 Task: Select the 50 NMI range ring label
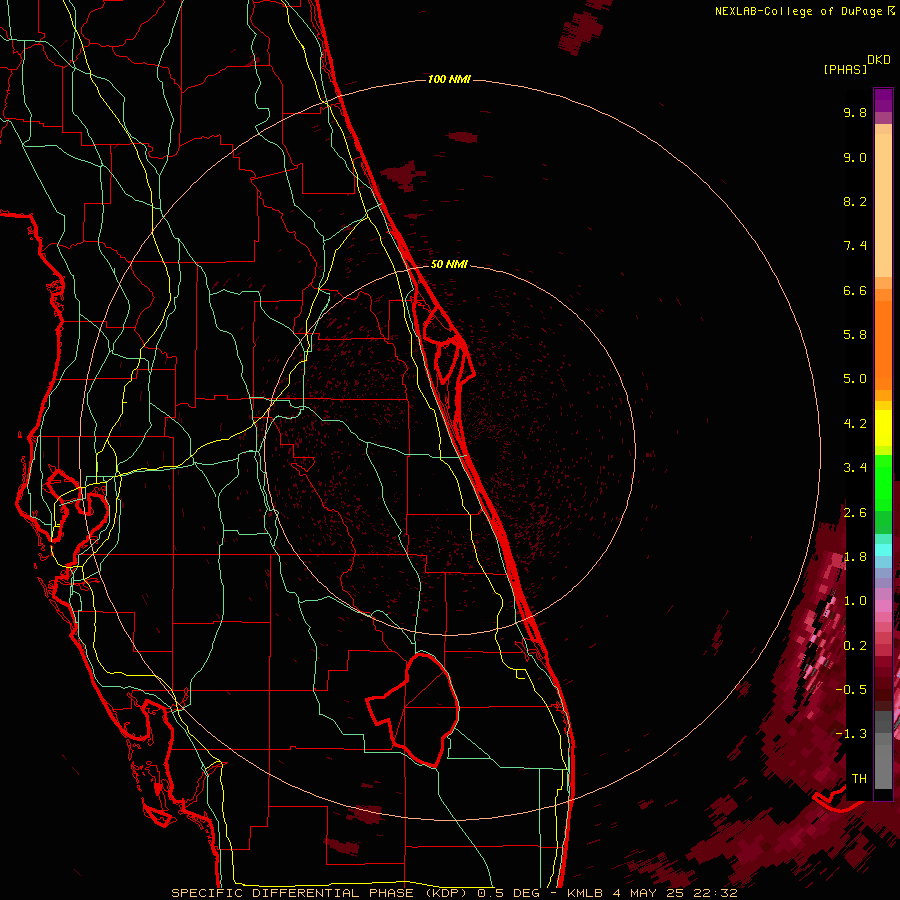[449, 264]
